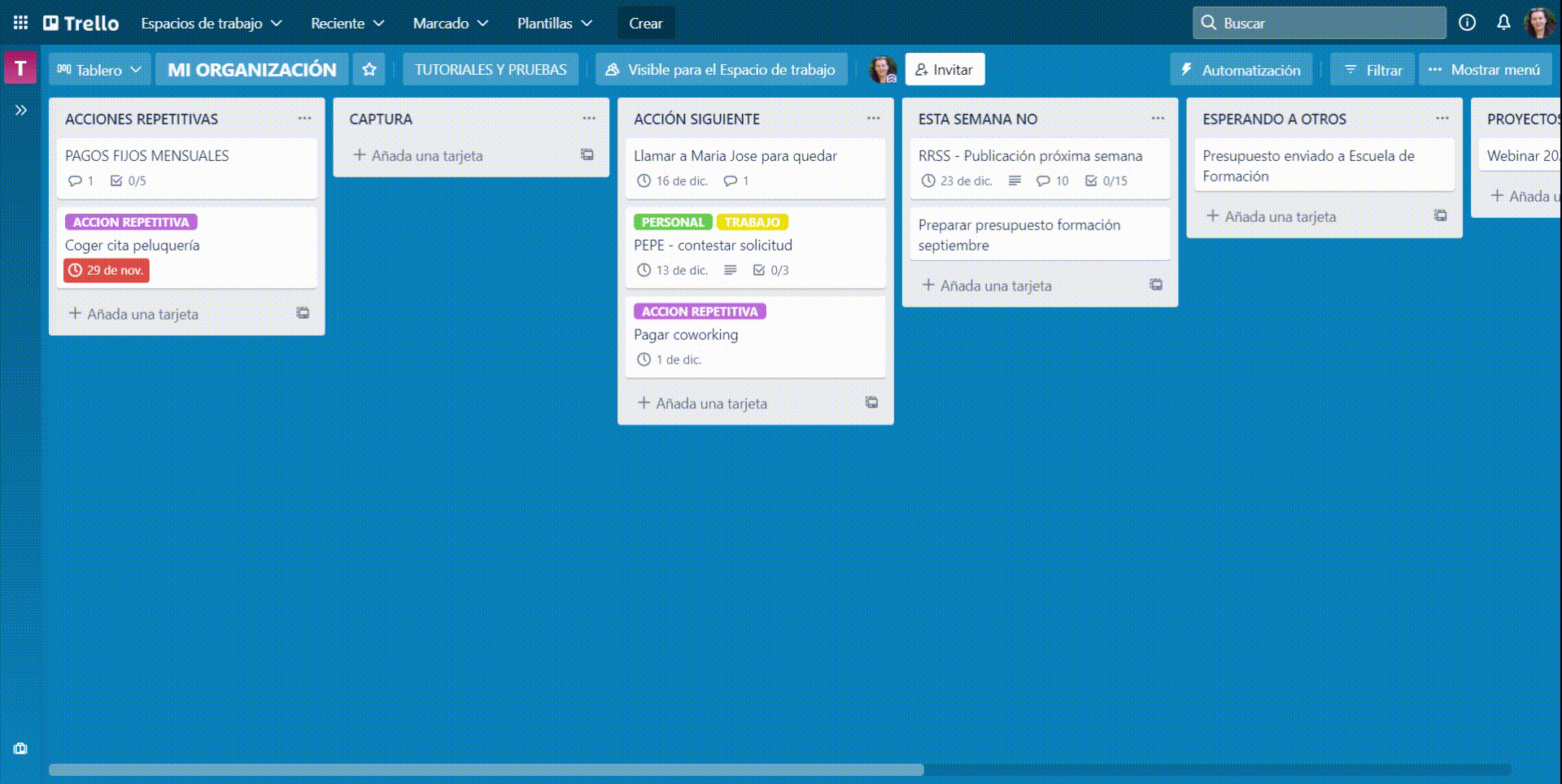Expand Espacios de trabajo menu
The image size is (1562, 784).
tap(212, 23)
